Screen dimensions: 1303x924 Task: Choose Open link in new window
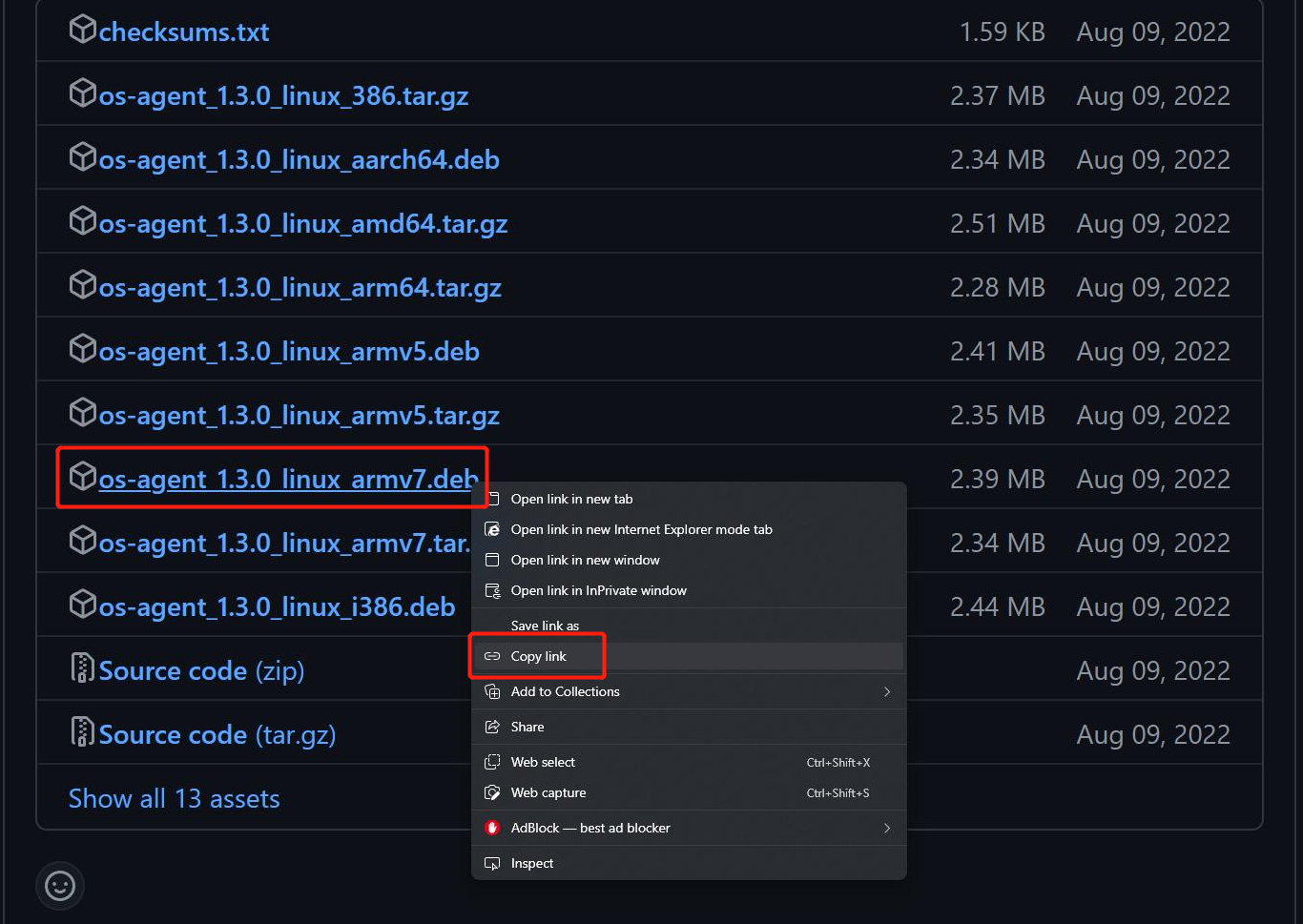tap(689, 560)
